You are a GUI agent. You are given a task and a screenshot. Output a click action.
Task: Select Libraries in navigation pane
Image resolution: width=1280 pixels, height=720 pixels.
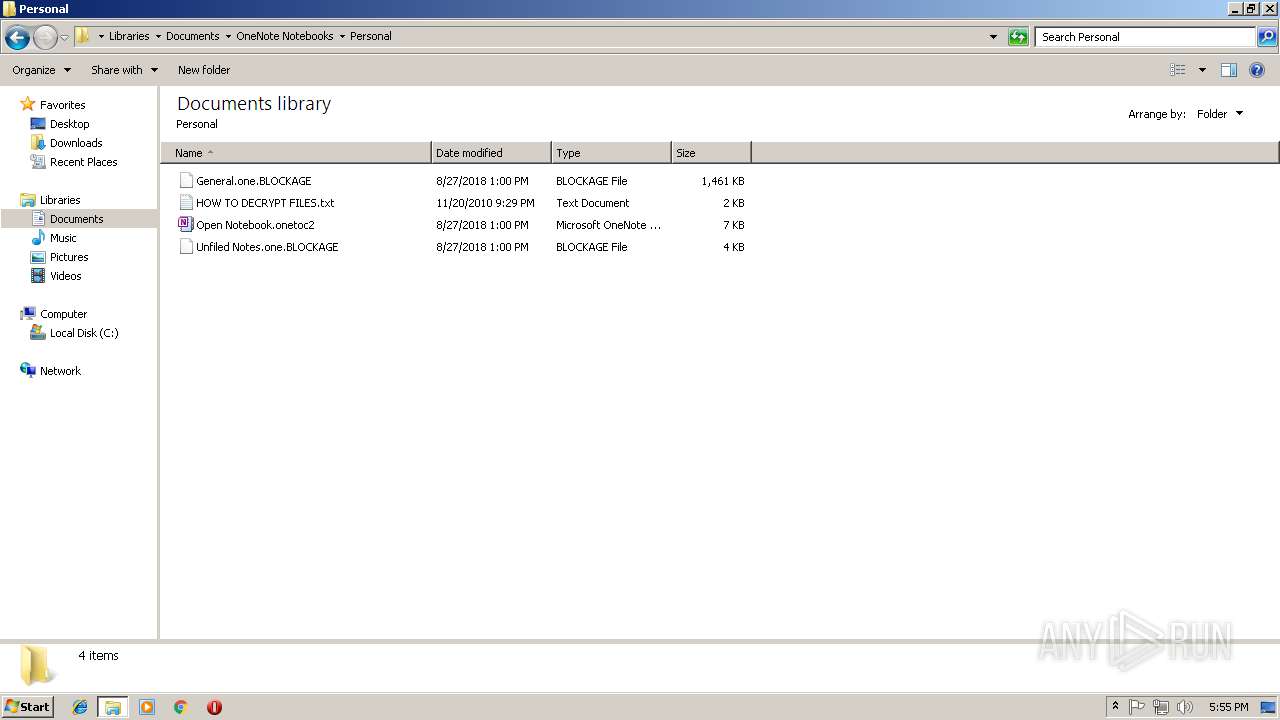(x=60, y=200)
